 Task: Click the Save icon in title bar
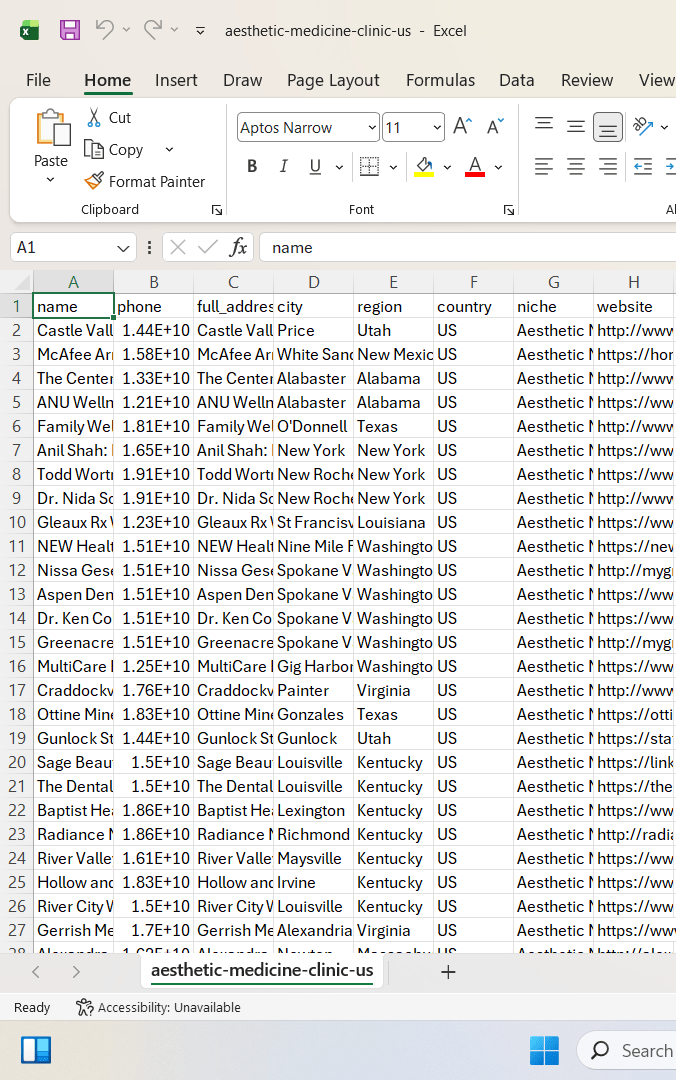pos(70,30)
